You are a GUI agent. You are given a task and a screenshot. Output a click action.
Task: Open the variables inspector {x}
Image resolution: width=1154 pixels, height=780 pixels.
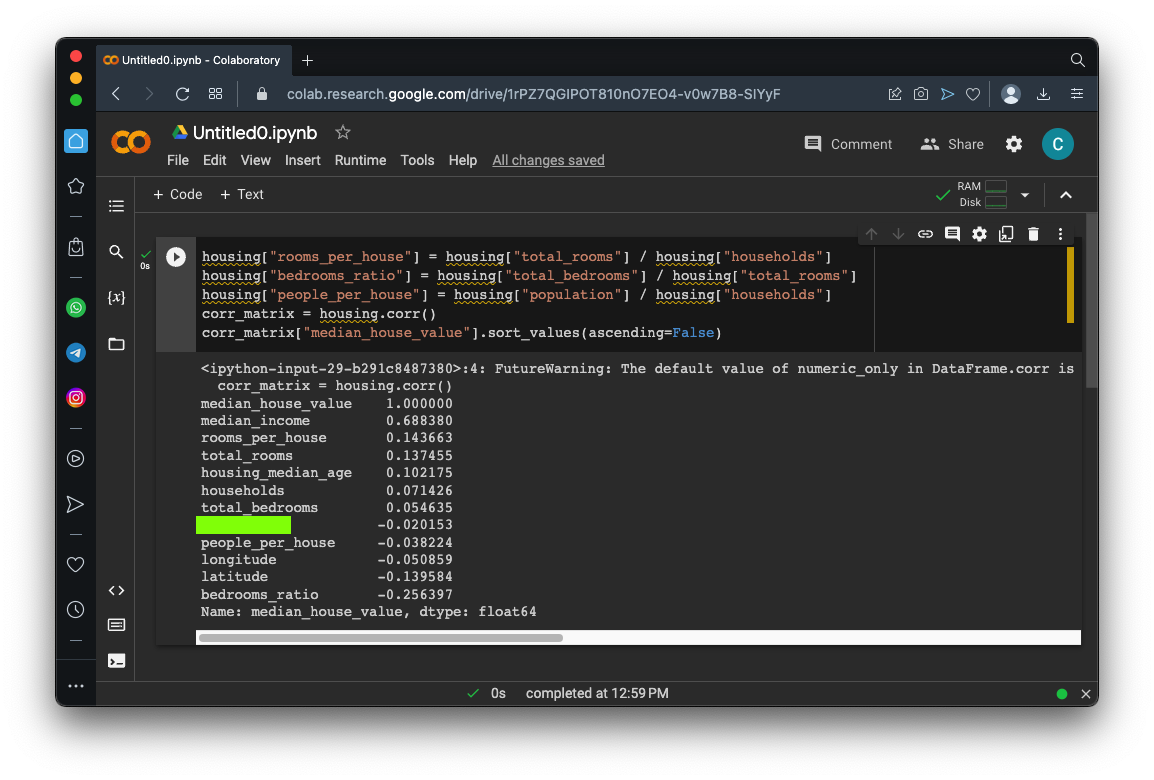(x=116, y=298)
